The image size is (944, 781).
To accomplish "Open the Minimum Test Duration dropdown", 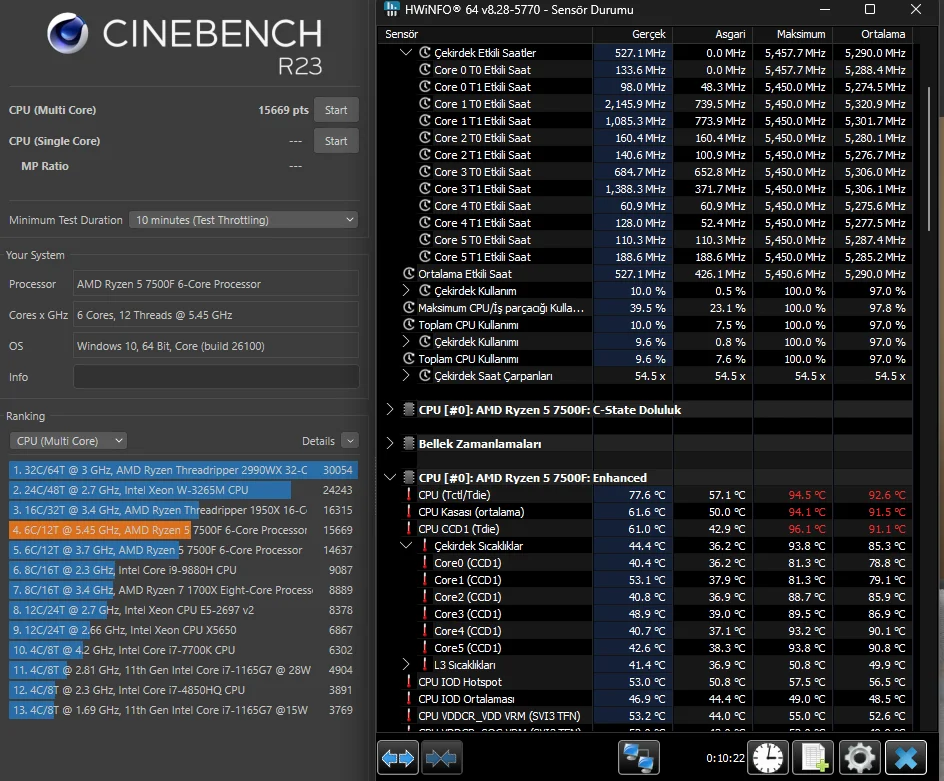I will pyautogui.click(x=243, y=220).
